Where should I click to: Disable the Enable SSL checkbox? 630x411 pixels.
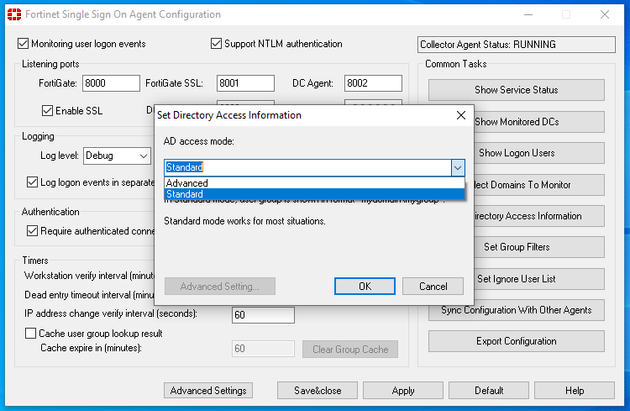pos(47,110)
